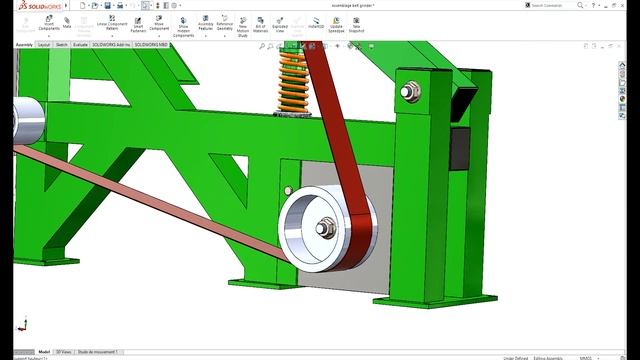Viewport: 640px width, 360px height.
Task: Click the Save icon
Action: [108, 5]
